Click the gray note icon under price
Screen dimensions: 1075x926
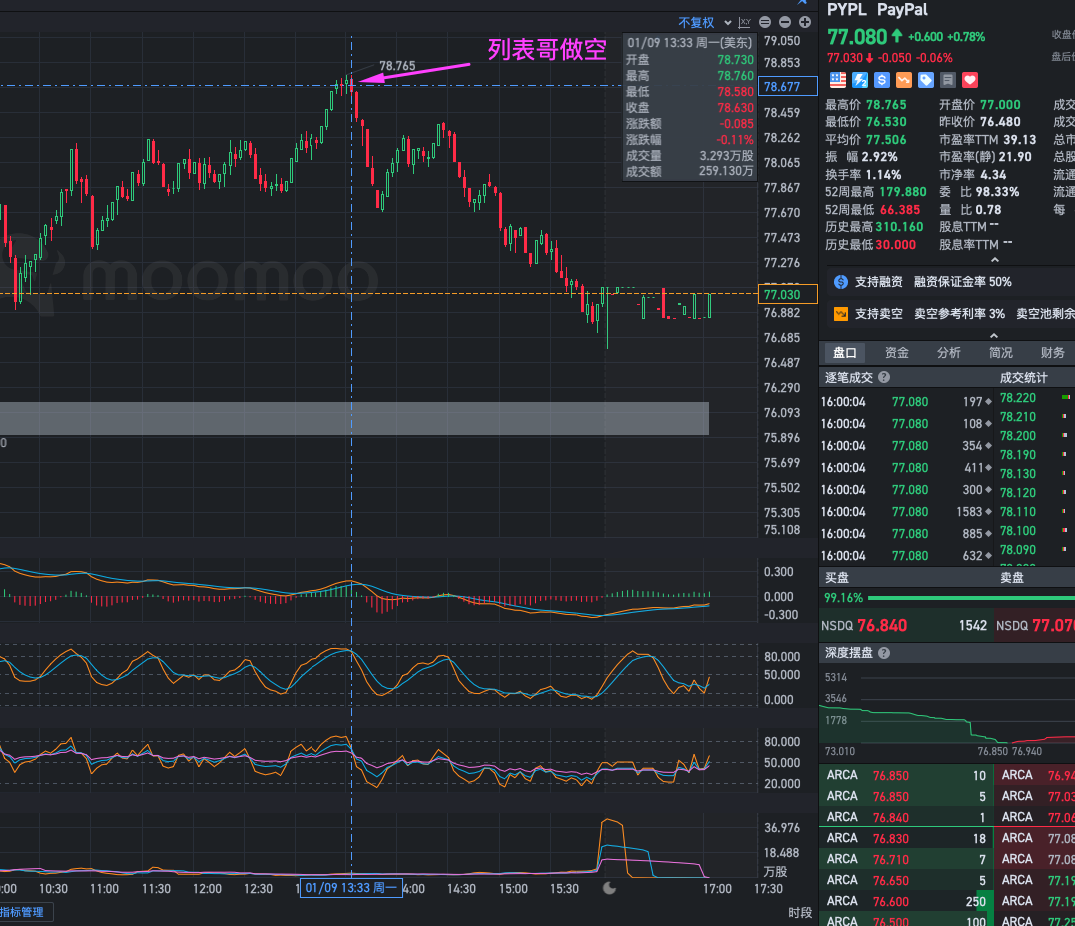click(947, 80)
